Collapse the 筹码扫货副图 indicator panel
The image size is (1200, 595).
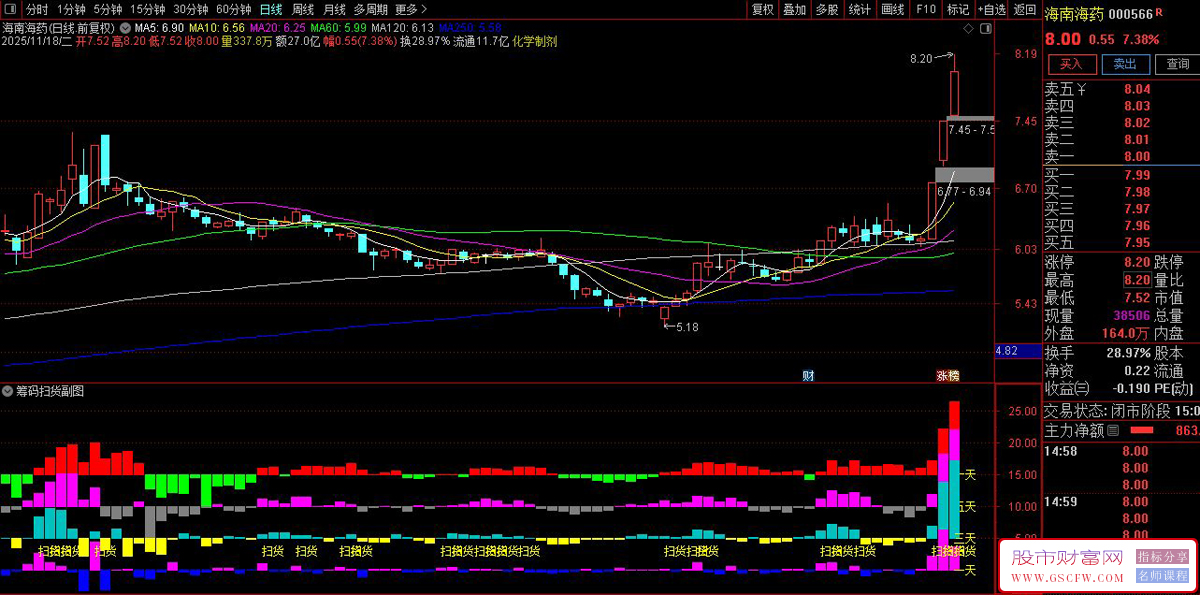click(8, 391)
